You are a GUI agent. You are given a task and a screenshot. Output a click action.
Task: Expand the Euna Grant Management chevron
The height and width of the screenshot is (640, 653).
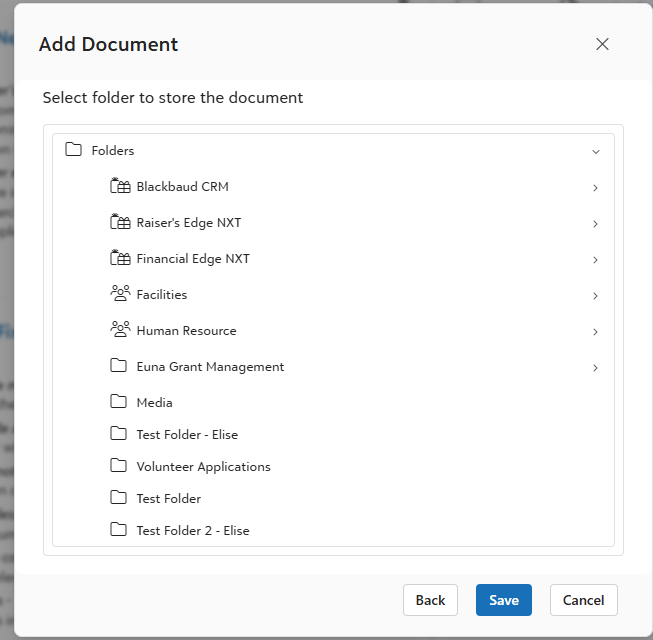pos(595,368)
